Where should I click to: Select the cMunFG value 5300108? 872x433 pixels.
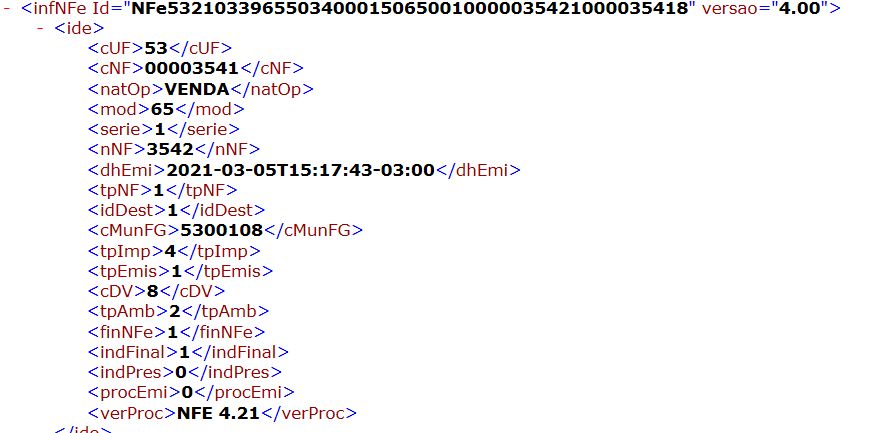(221, 230)
